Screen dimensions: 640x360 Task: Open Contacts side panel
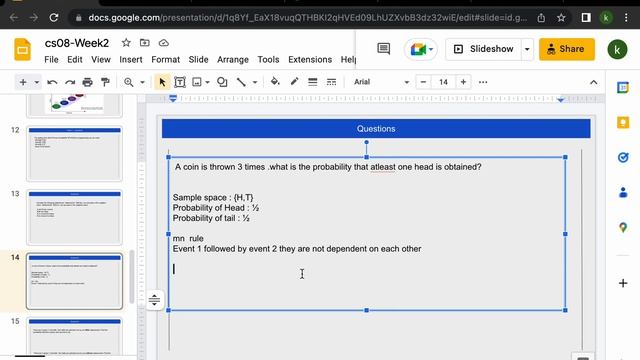(x=623, y=192)
